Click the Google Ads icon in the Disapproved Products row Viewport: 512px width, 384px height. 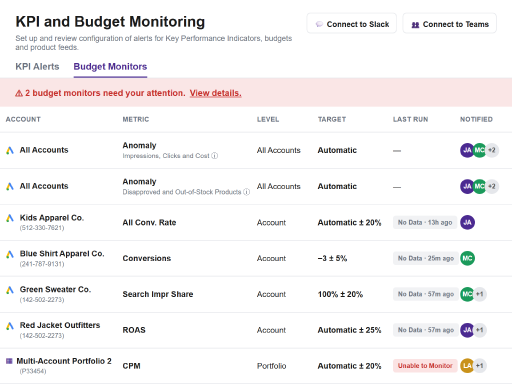coord(10,186)
